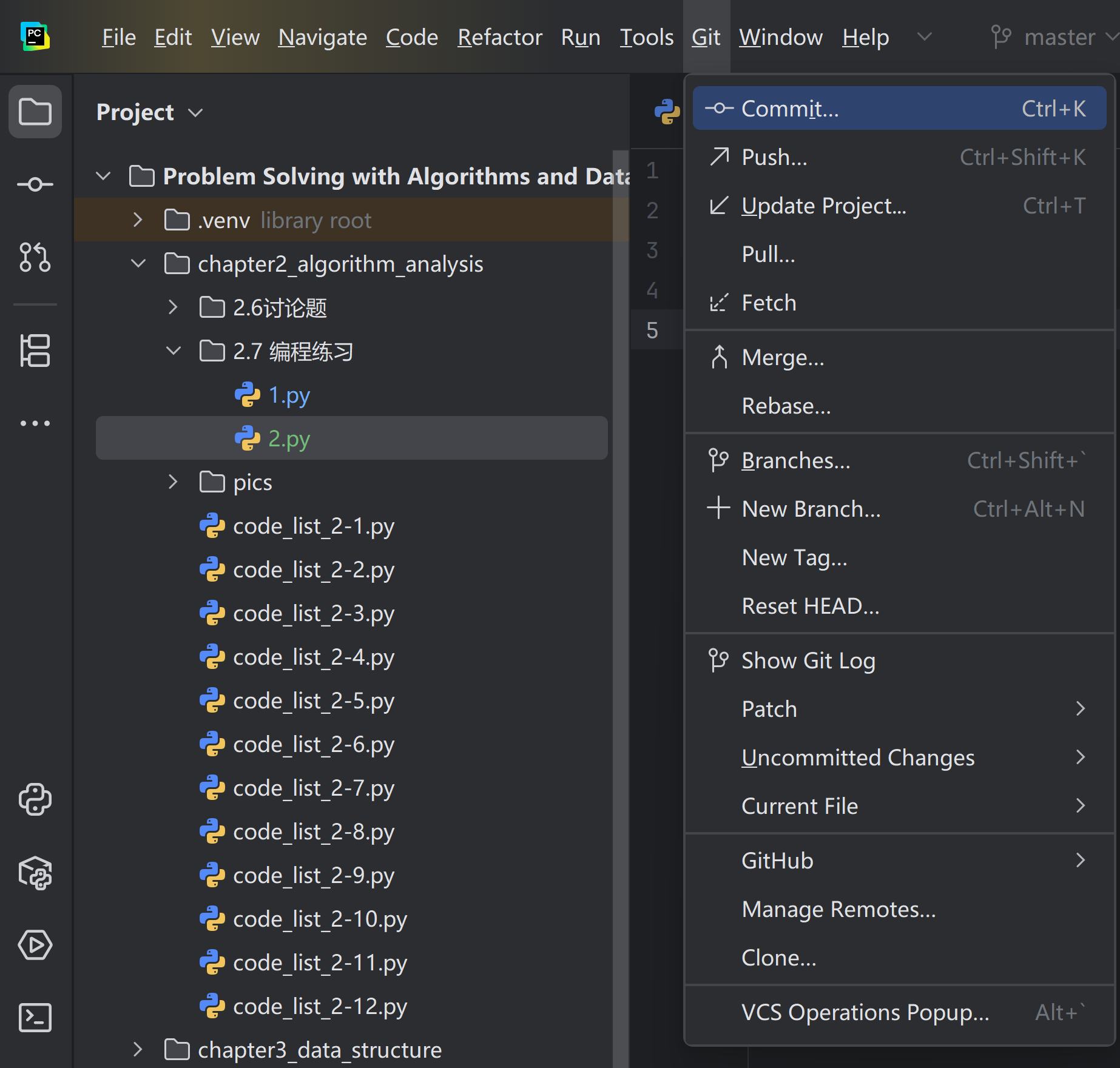Expand the .venv library root folder
Image resolution: width=1120 pixels, height=1068 pixels.
pyautogui.click(x=138, y=220)
